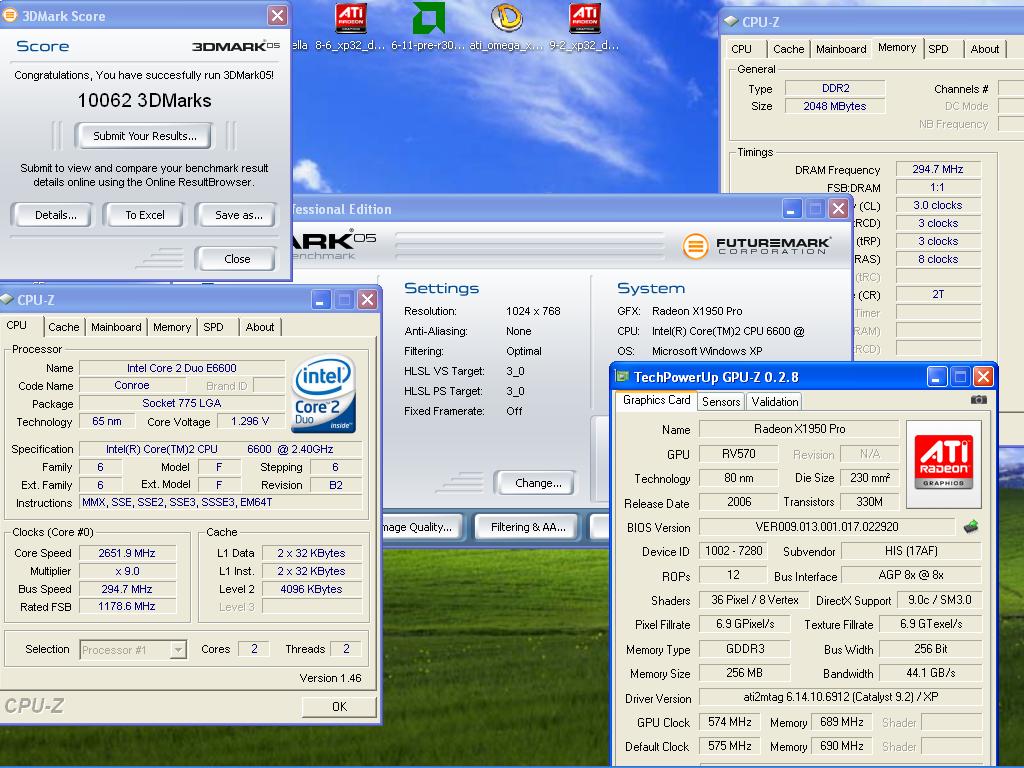Select the DRAM Frequency 294.7 MHz value
Viewport: 1024px width, 768px height.
click(938, 169)
